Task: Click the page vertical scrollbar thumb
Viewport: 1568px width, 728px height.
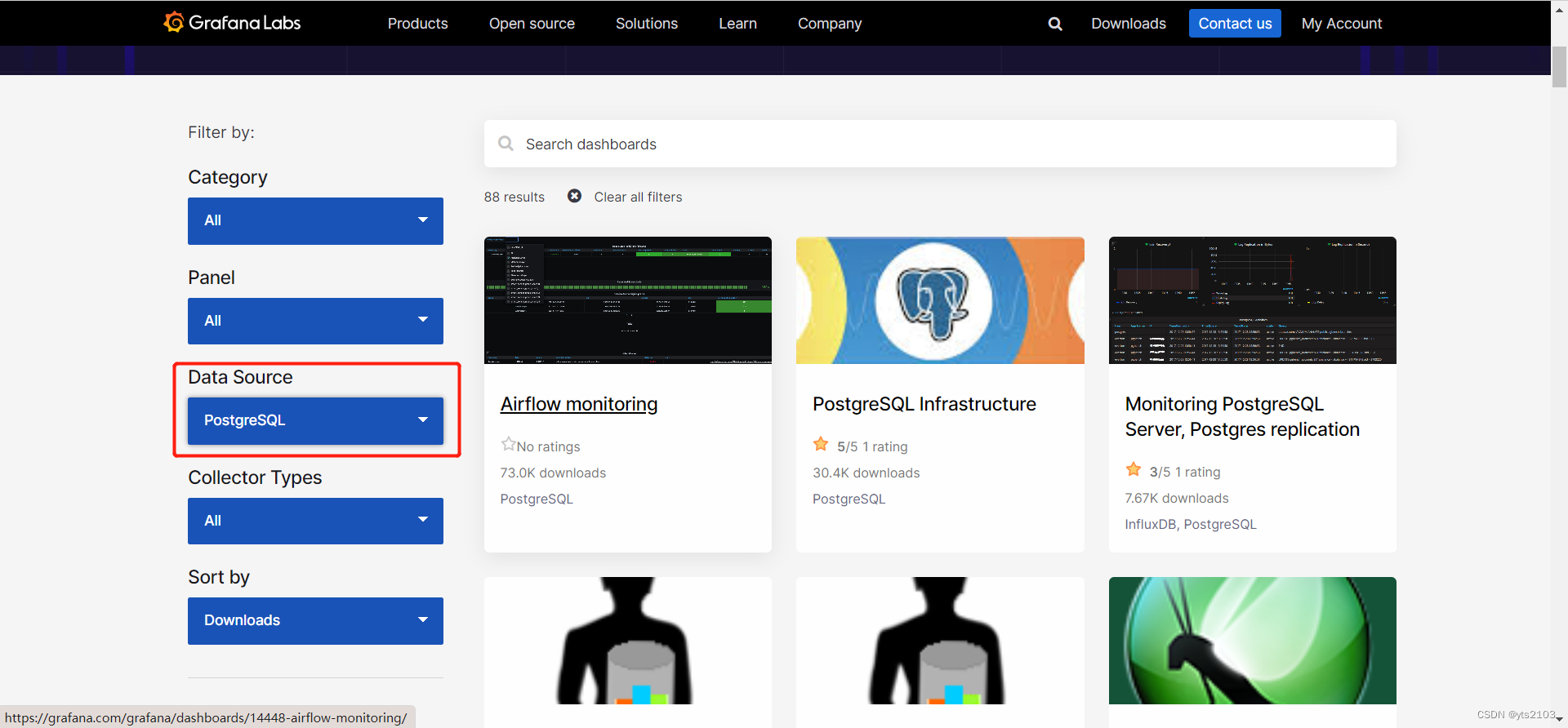Action: pyautogui.click(x=1559, y=67)
